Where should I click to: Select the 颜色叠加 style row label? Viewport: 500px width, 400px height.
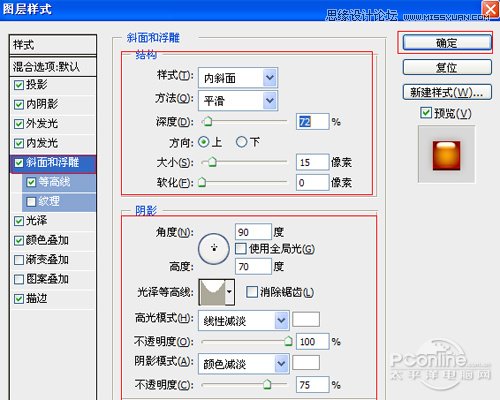[x=47, y=240]
